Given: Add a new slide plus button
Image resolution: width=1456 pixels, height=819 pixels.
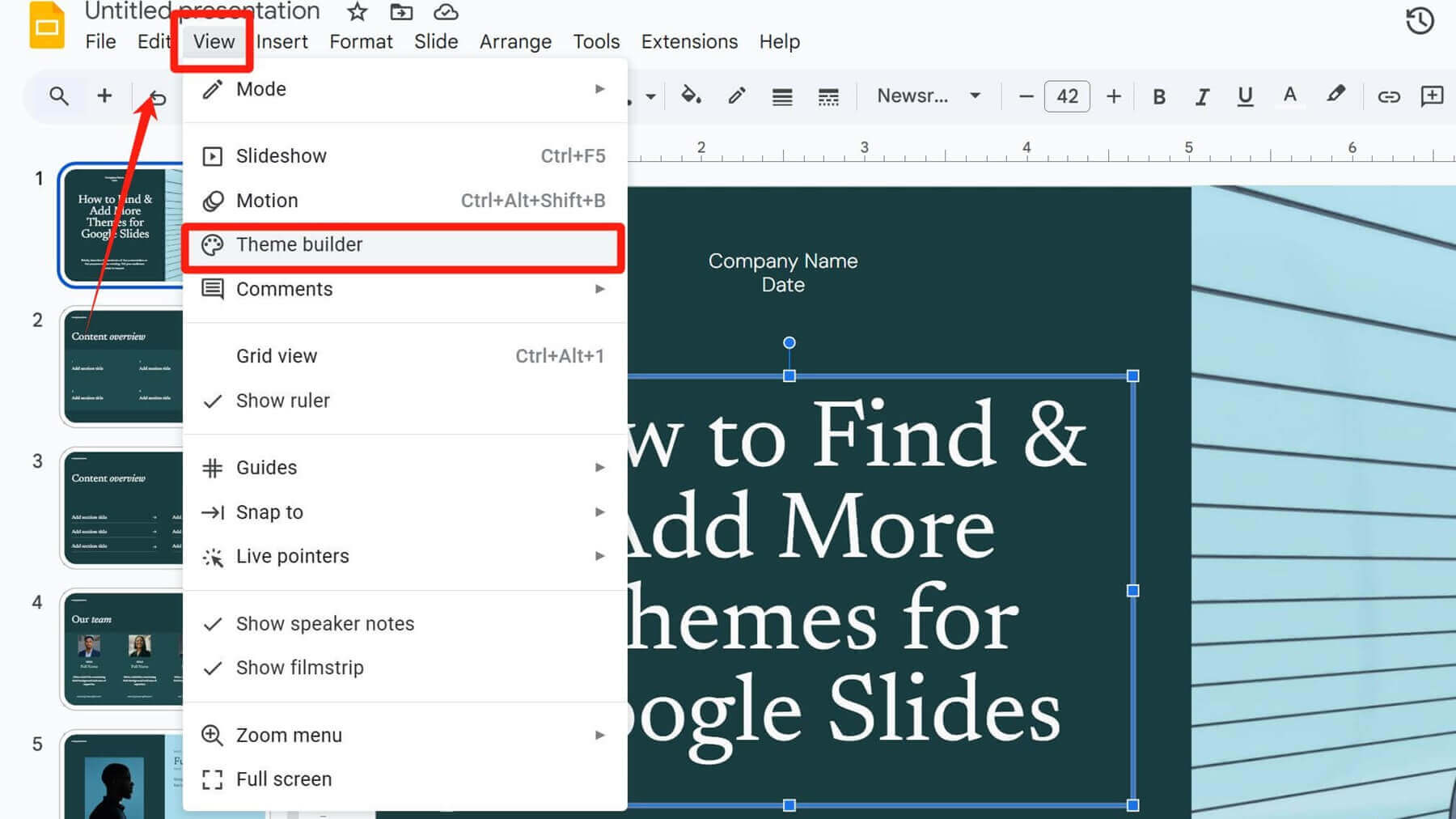Looking at the screenshot, I should pos(104,96).
